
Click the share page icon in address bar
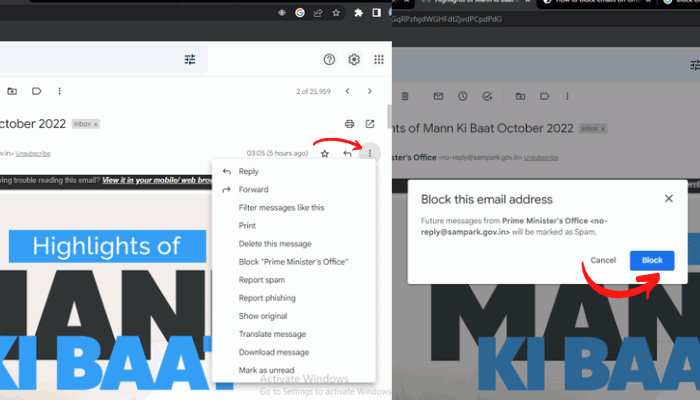point(318,13)
